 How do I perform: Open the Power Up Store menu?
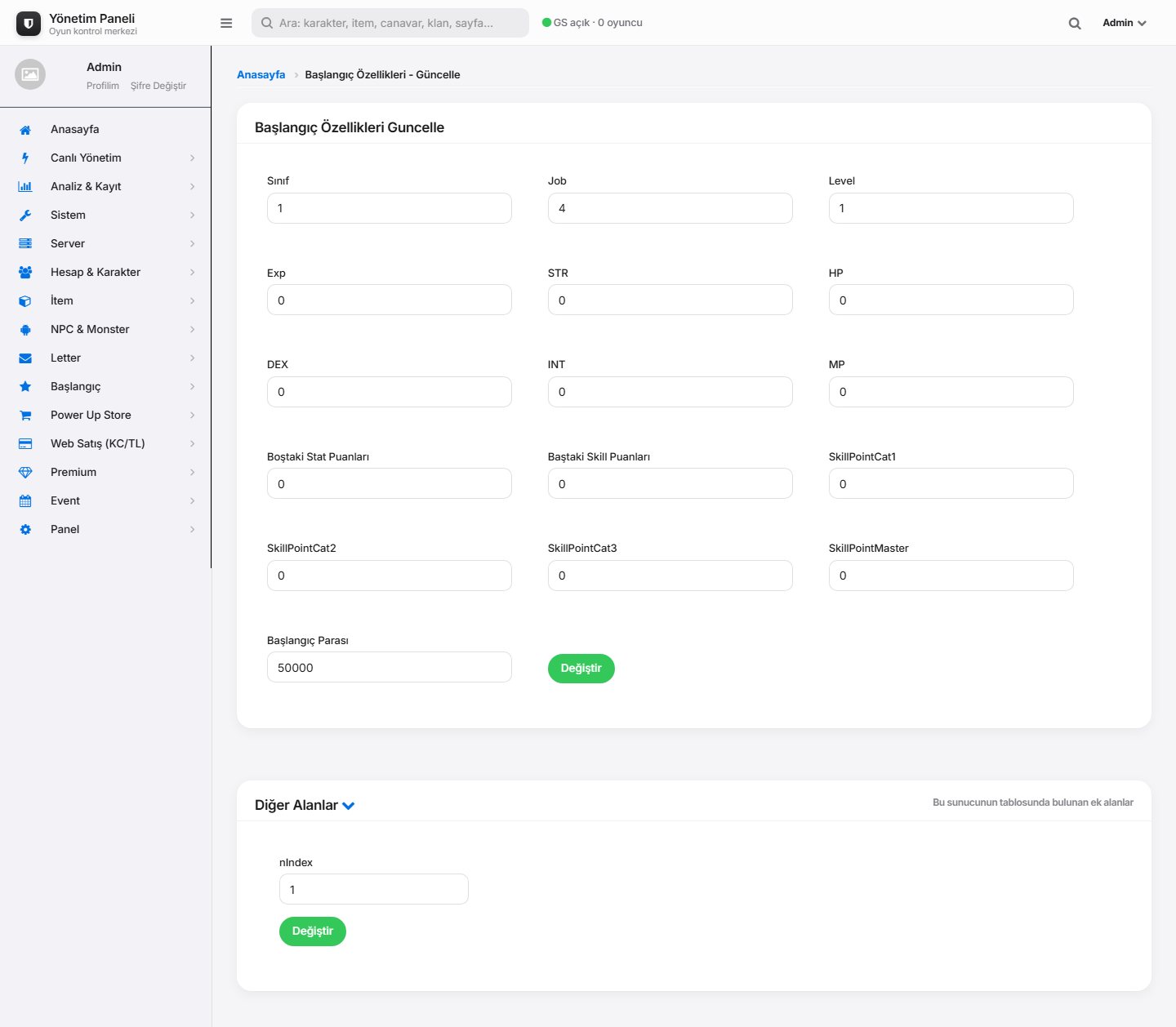pyautogui.click(x=105, y=416)
